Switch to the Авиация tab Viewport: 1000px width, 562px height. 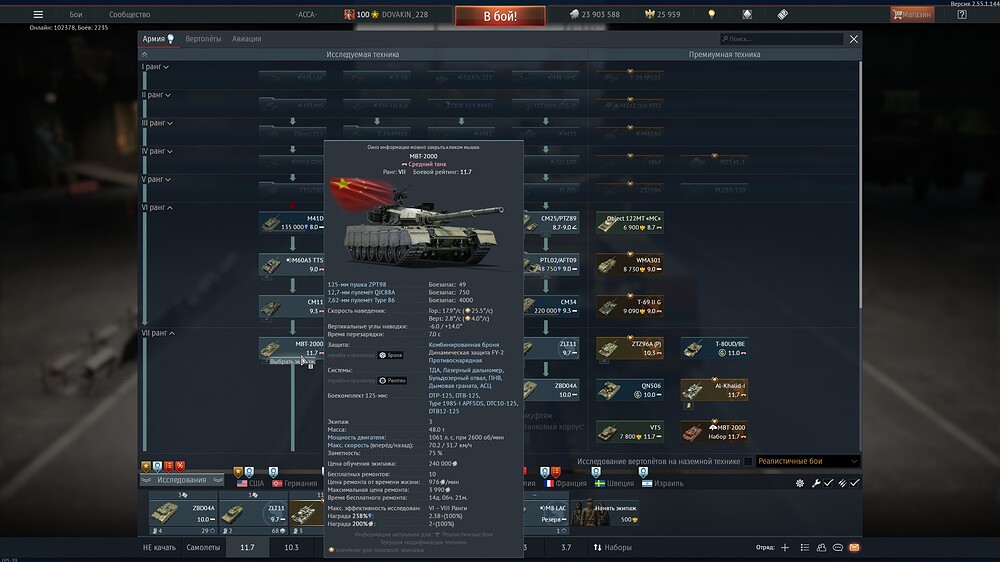246,39
